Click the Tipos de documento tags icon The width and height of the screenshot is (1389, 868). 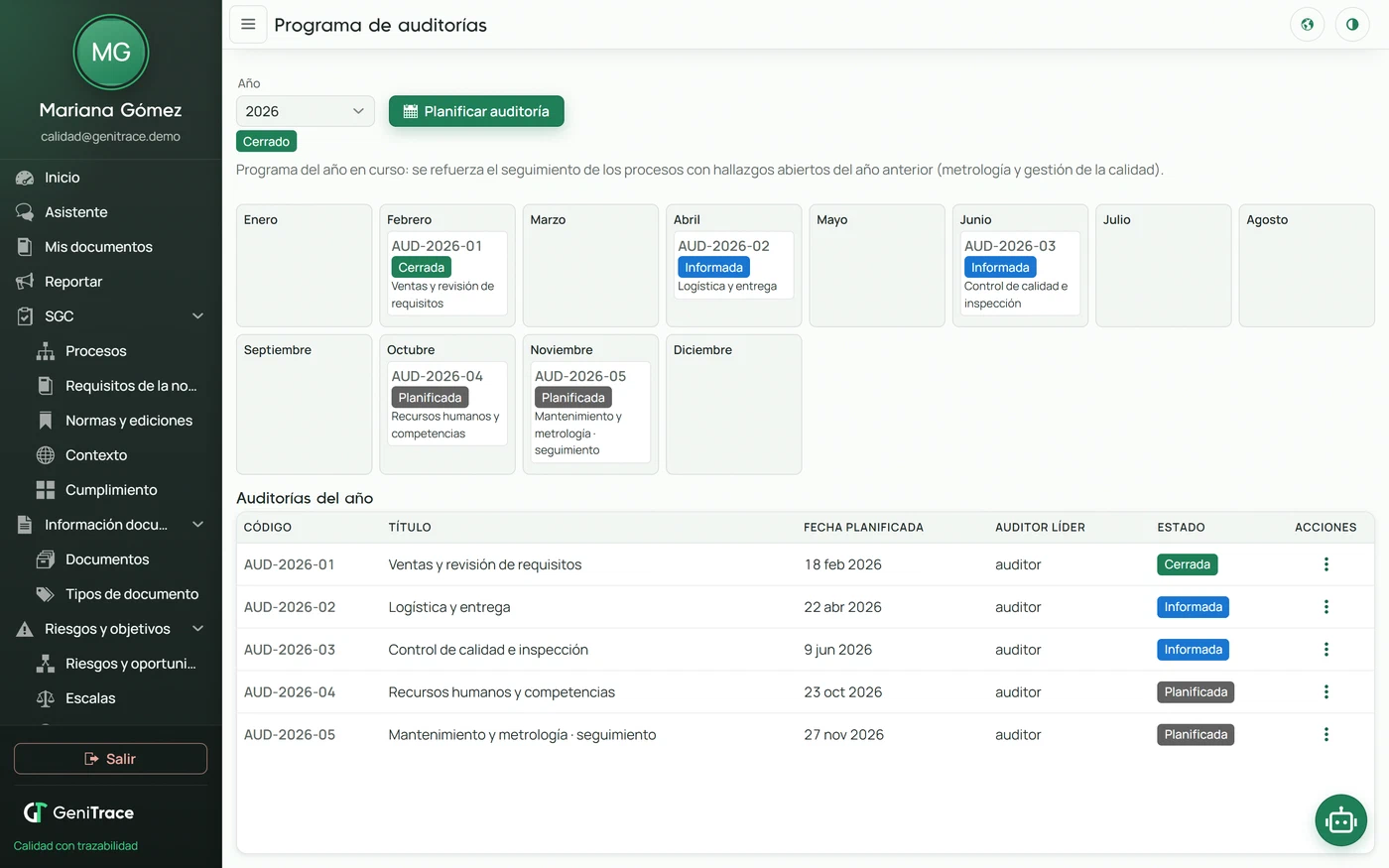(x=46, y=594)
